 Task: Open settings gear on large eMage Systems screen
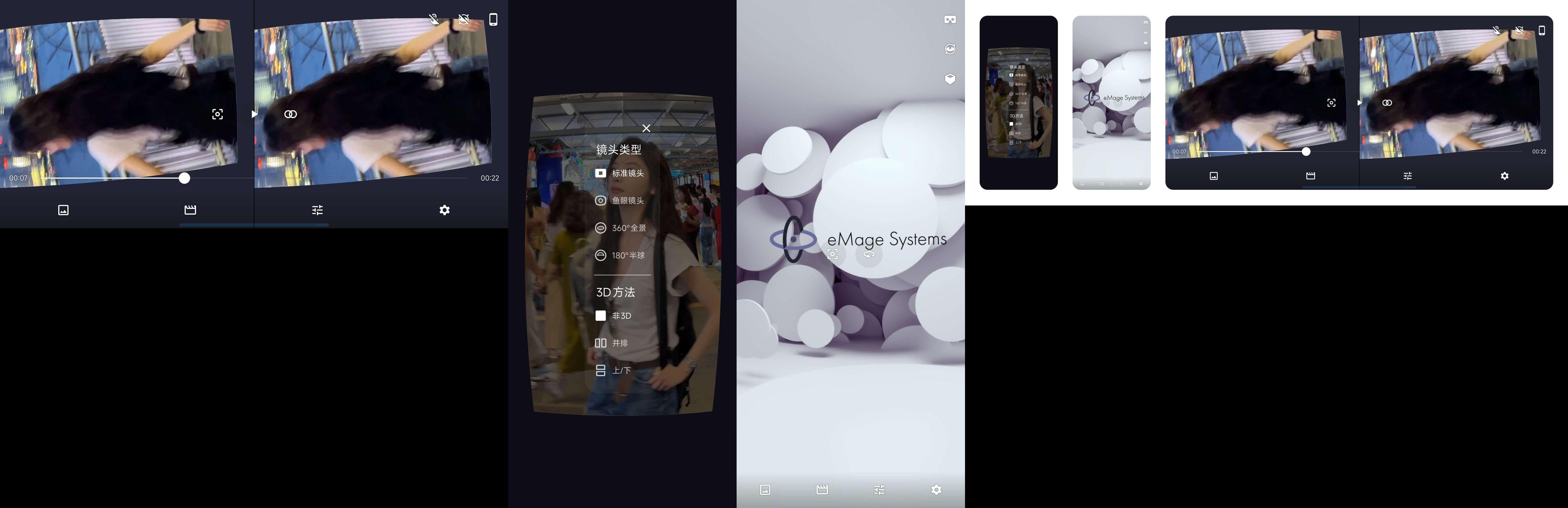(x=936, y=490)
